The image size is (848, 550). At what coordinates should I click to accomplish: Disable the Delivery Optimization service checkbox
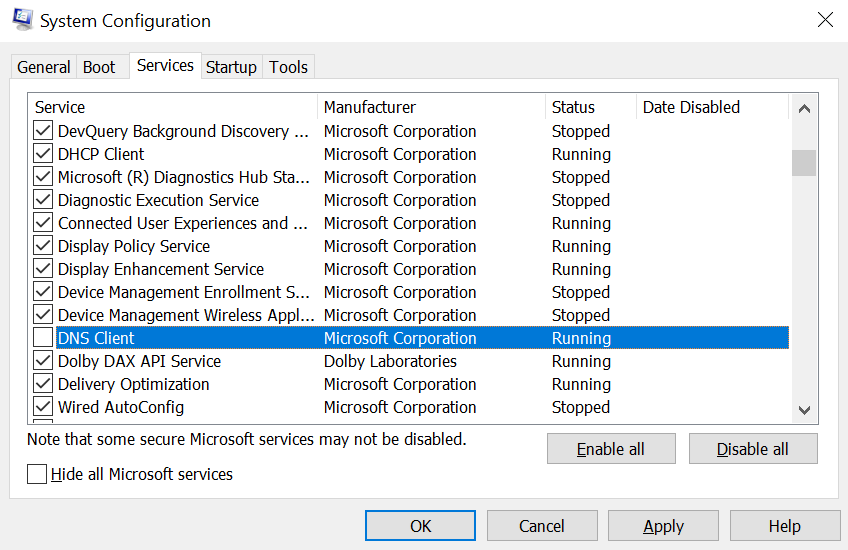(43, 384)
